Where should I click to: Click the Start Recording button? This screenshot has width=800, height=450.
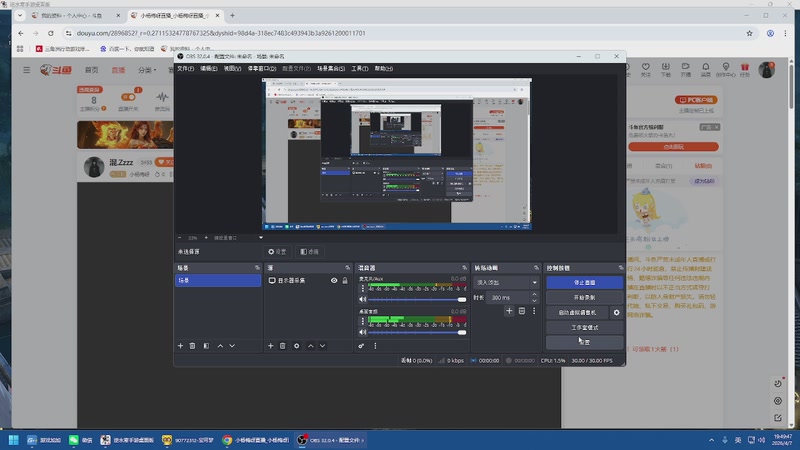tap(584, 297)
